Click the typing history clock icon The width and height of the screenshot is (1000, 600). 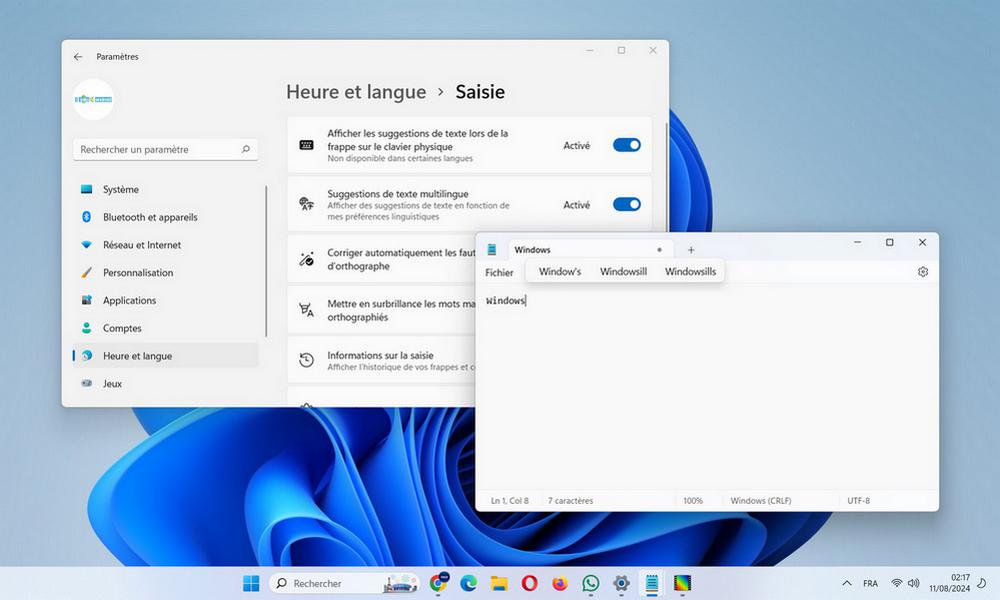[306, 360]
